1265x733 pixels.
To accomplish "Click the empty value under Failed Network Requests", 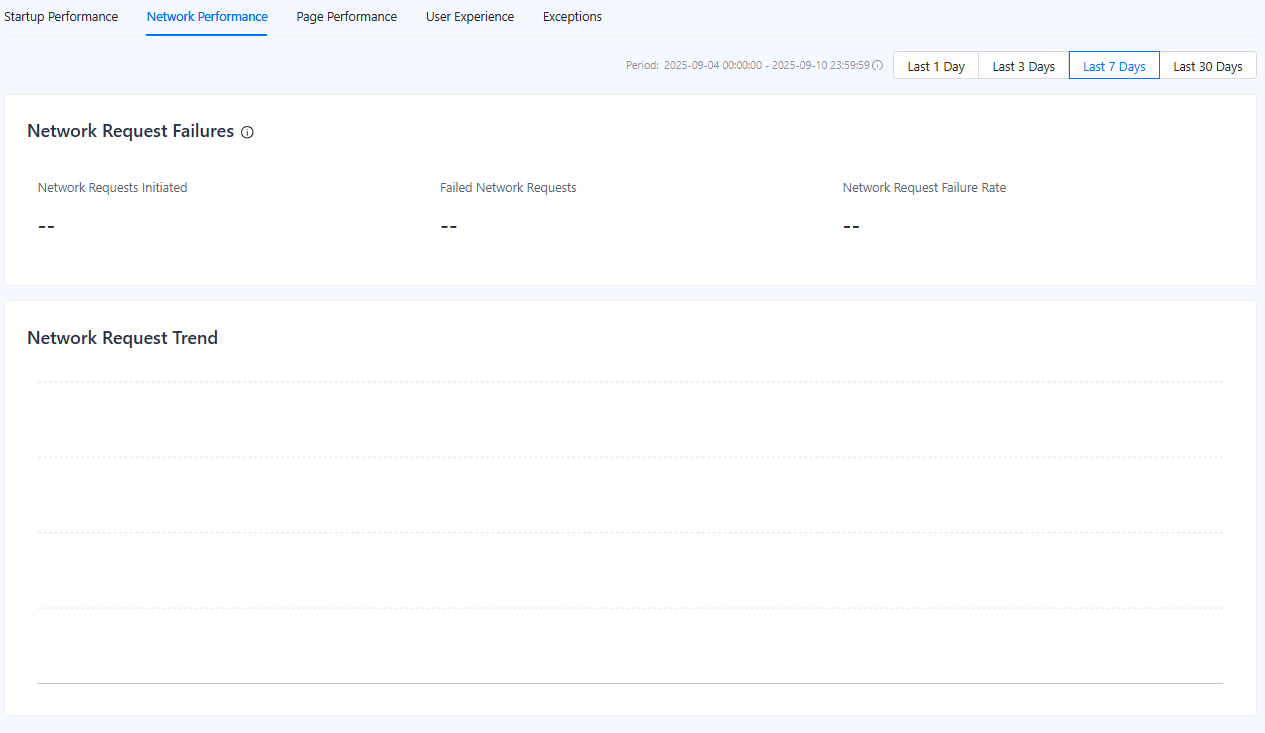I will 449,226.
